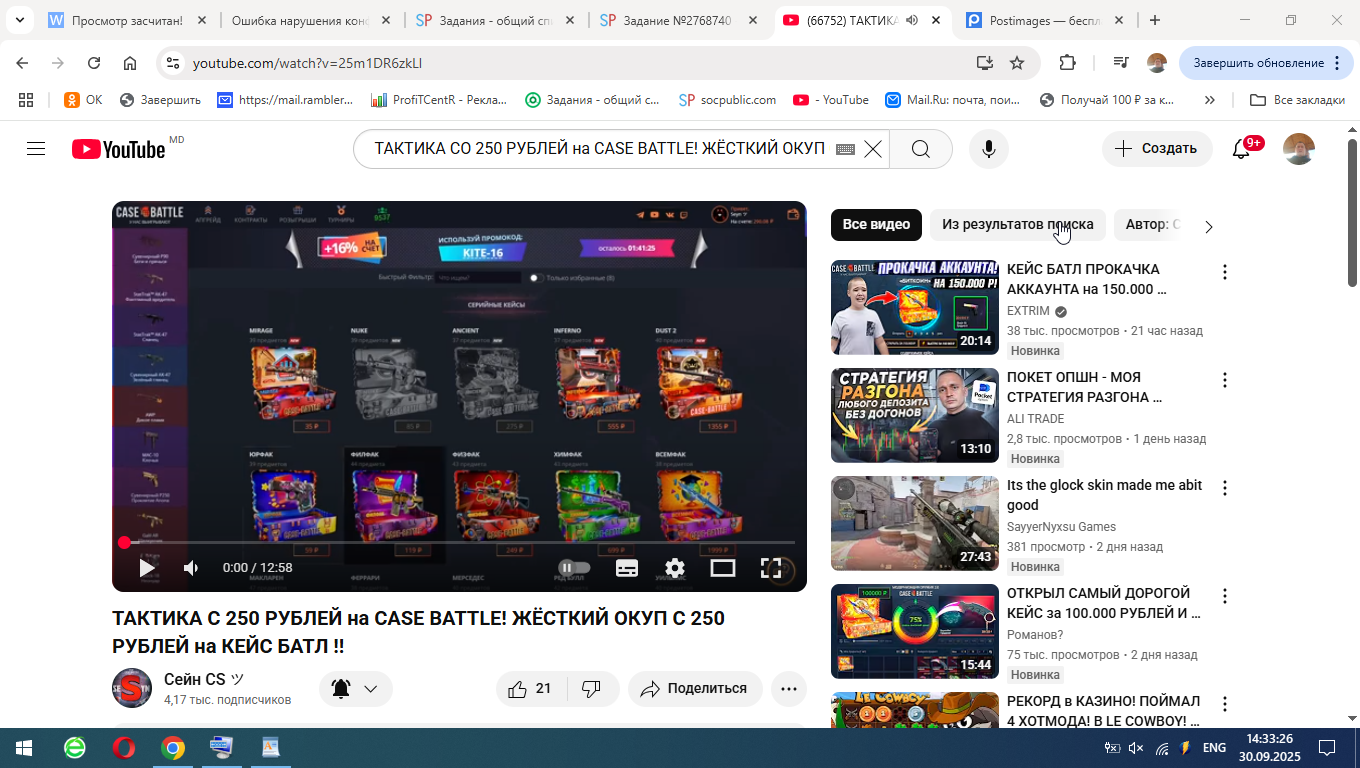This screenshot has width=1360, height=768.
Task: Open ОТКРЫЛ САМЫЙ ДОРОГОЙ КЕЙС video title
Action: (1104, 603)
